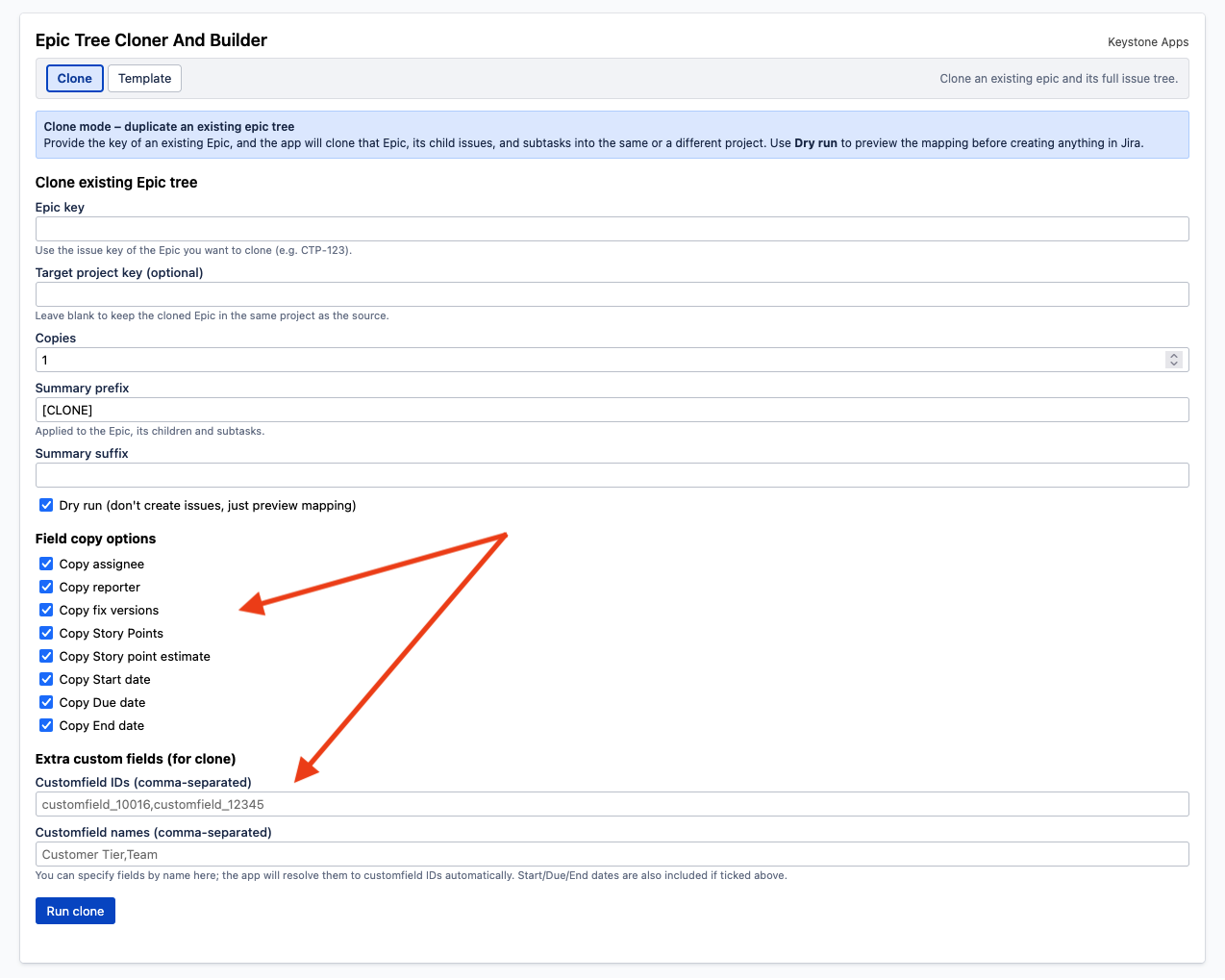
Task: Uncheck Copy Story point estimate
Action: pyautogui.click(x=45, y=656)
